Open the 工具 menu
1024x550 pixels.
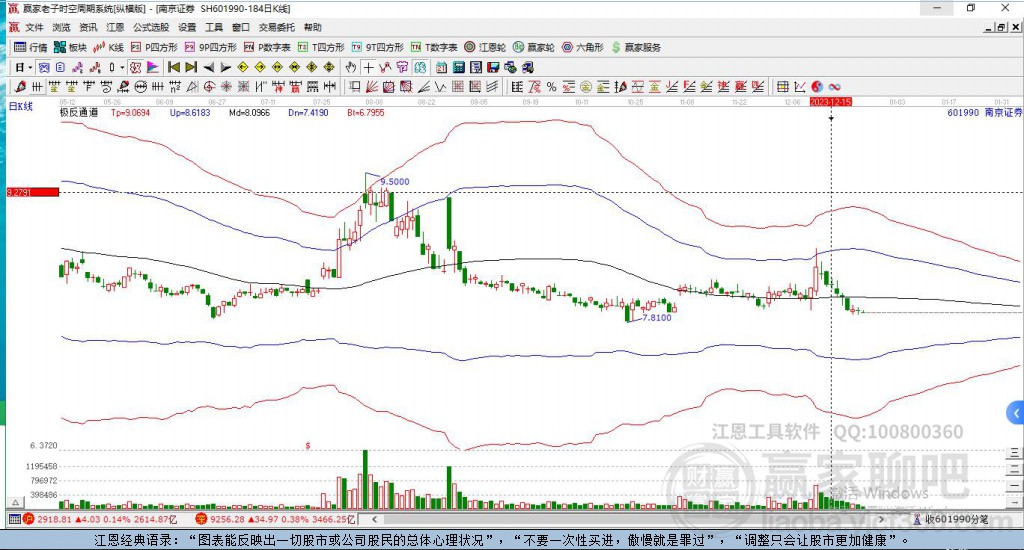click(x=214, y=27)
